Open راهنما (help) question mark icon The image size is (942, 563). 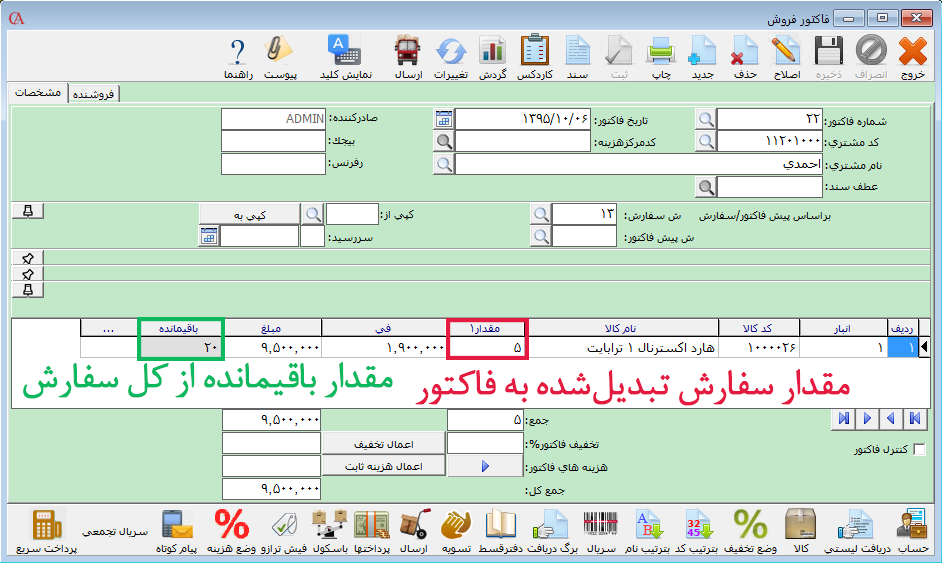click(238, 51)
